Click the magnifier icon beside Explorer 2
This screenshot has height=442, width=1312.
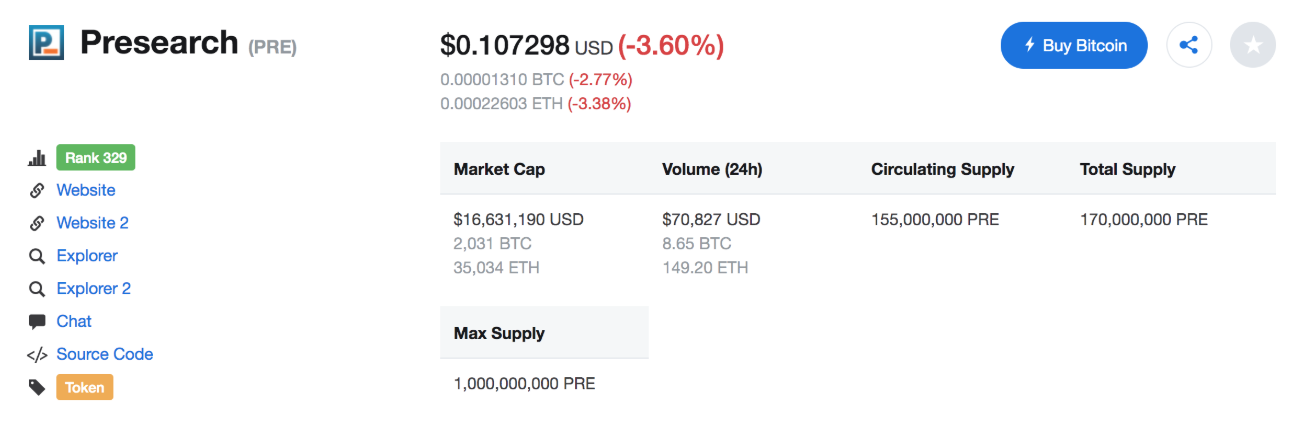click(38, 289)
